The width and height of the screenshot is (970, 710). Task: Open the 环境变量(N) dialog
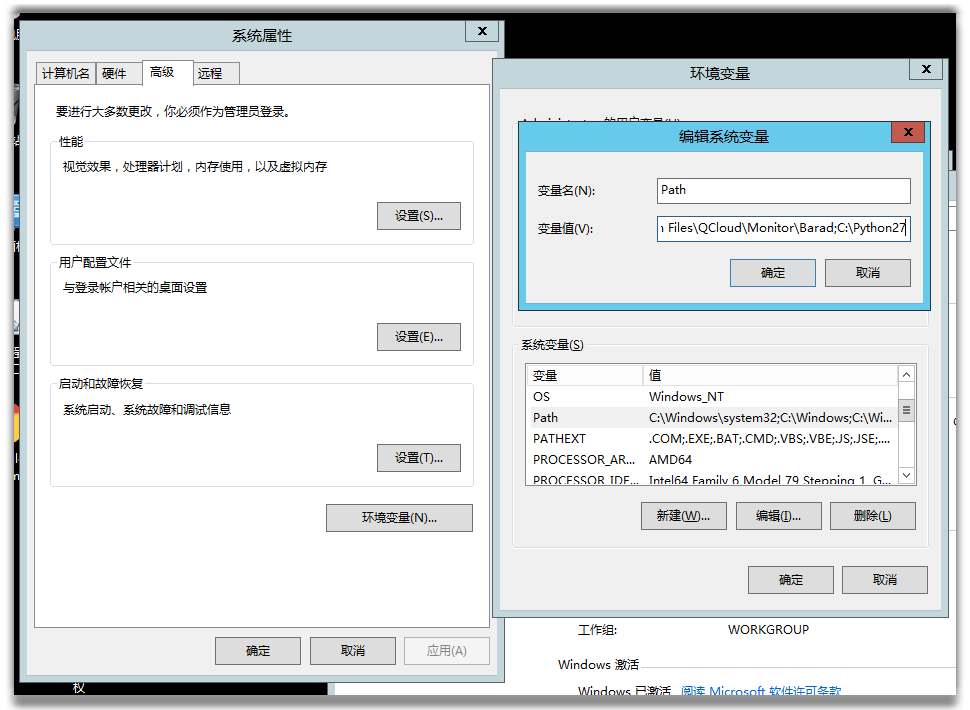point(398,517)
